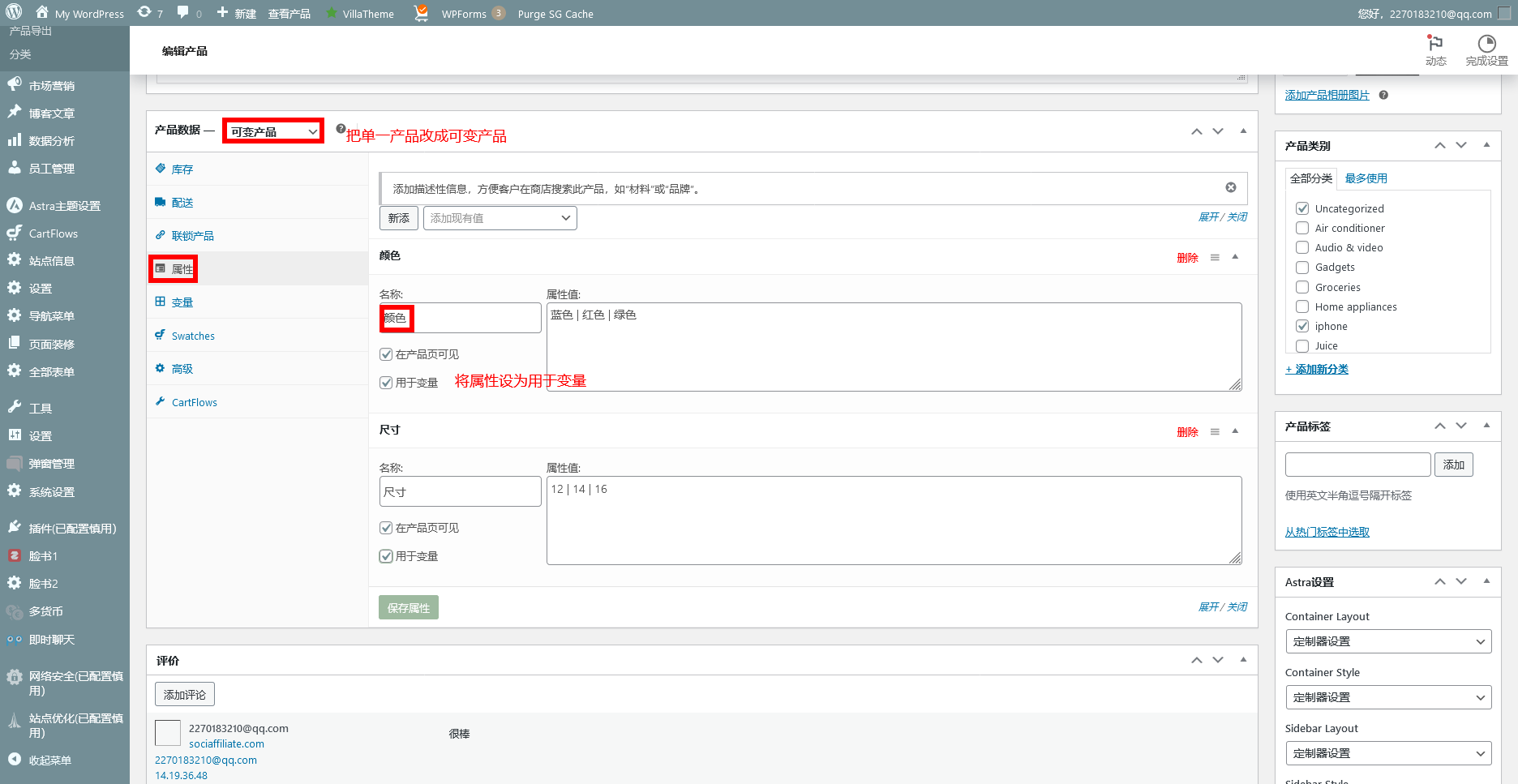Check the Air conditioner category checkbox
Screen dimensions: 1518x784
pos(1302,228)
